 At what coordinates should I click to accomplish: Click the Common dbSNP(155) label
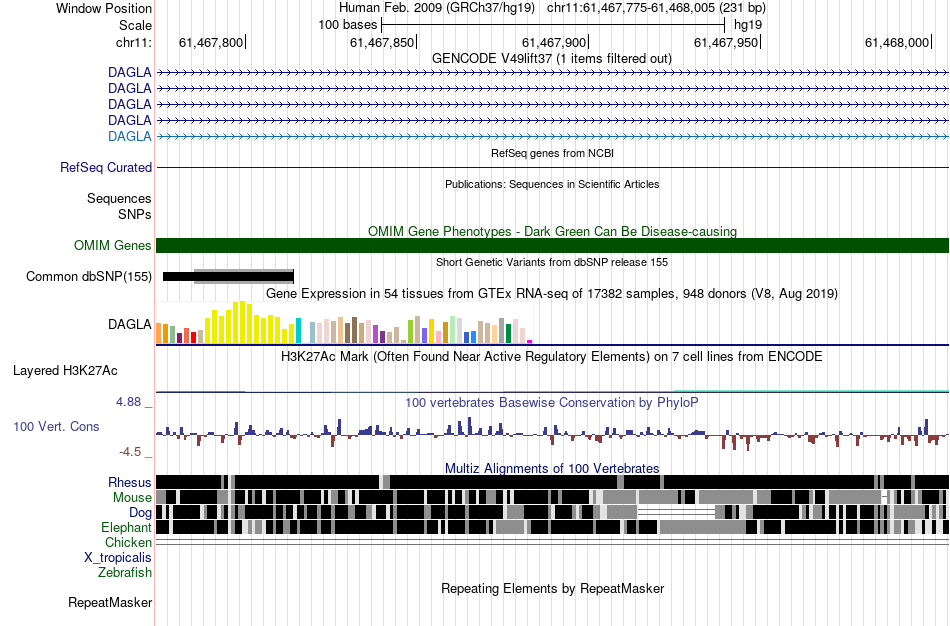tap(89, 276)
